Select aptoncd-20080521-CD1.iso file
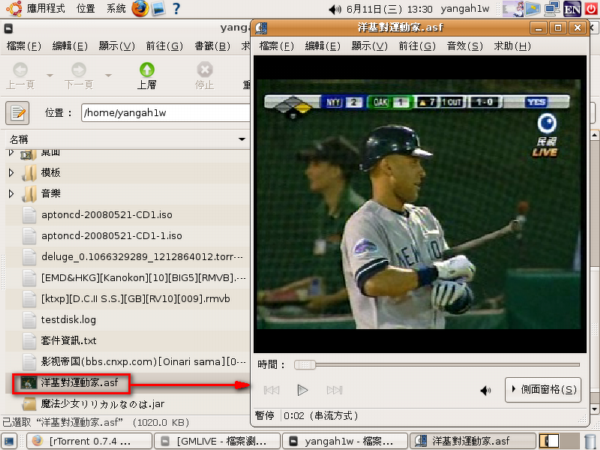The height and width of the screenshot is (450, 600). click(x=106, y=215)
